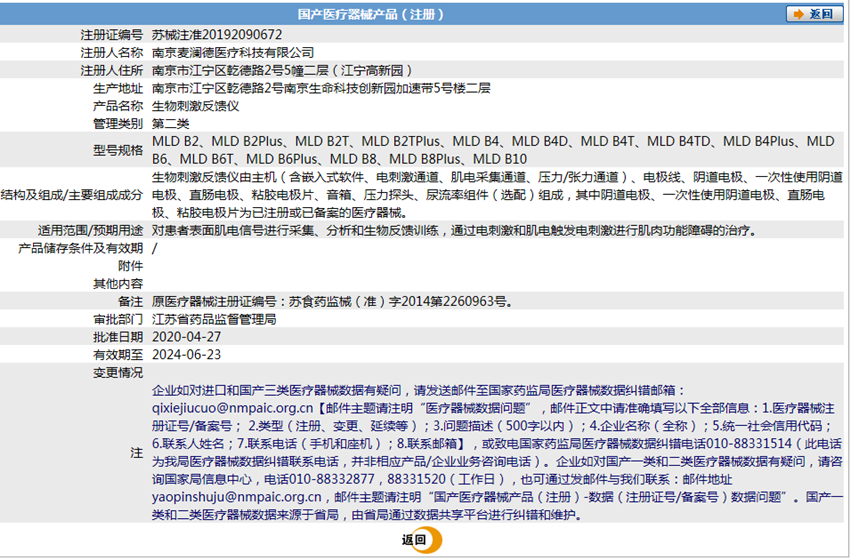
Task: Click the 管理类别 label
Action: 118,124
